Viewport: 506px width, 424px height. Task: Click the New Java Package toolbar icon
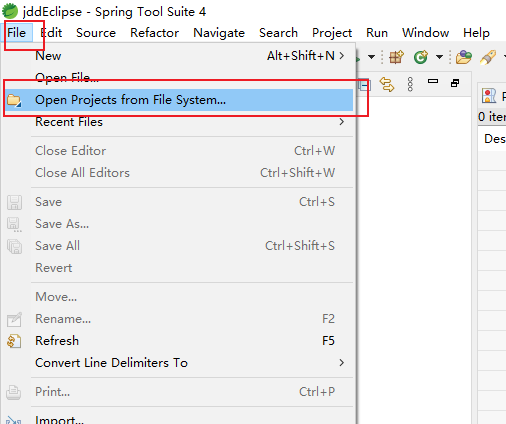point(396,57)
